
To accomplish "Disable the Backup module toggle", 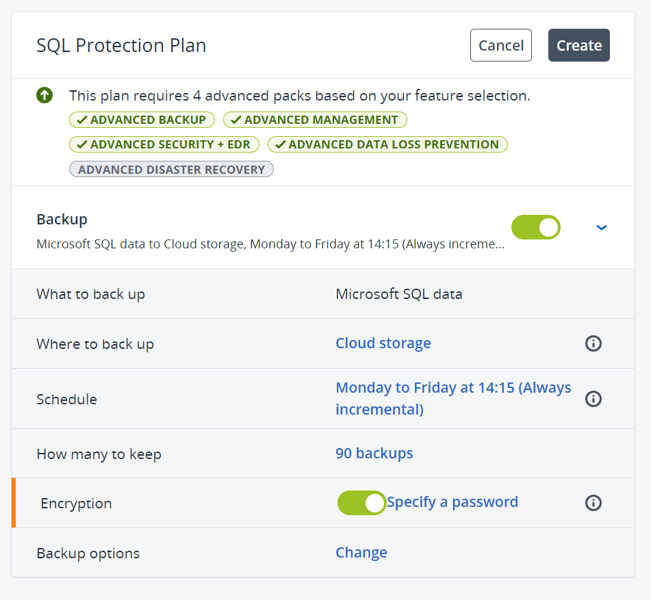I will tap(536, 228).
